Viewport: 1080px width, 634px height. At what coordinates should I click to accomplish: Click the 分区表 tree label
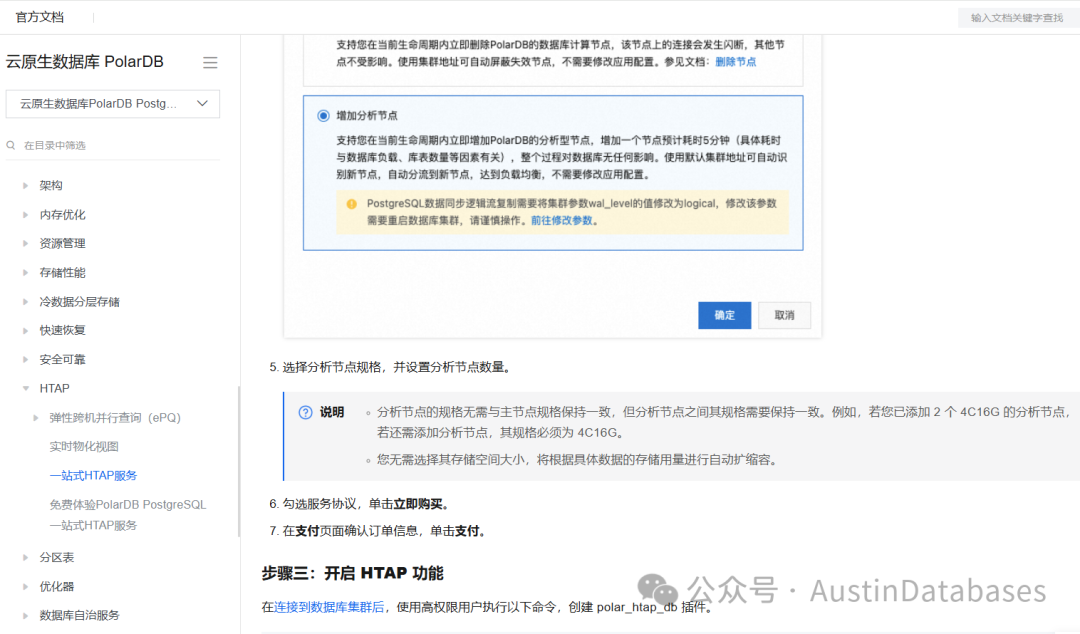coord(56,557)
